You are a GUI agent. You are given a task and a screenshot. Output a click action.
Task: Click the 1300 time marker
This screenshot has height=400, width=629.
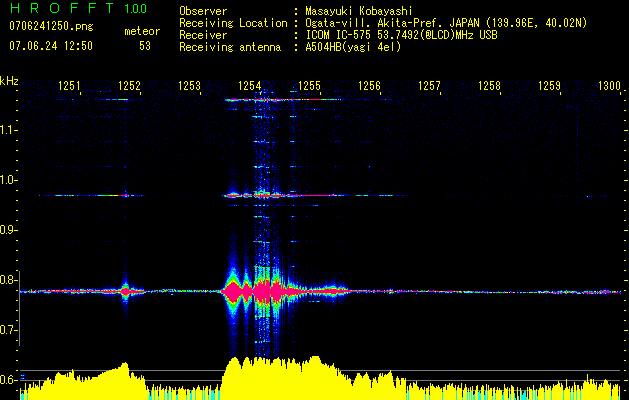609,87
